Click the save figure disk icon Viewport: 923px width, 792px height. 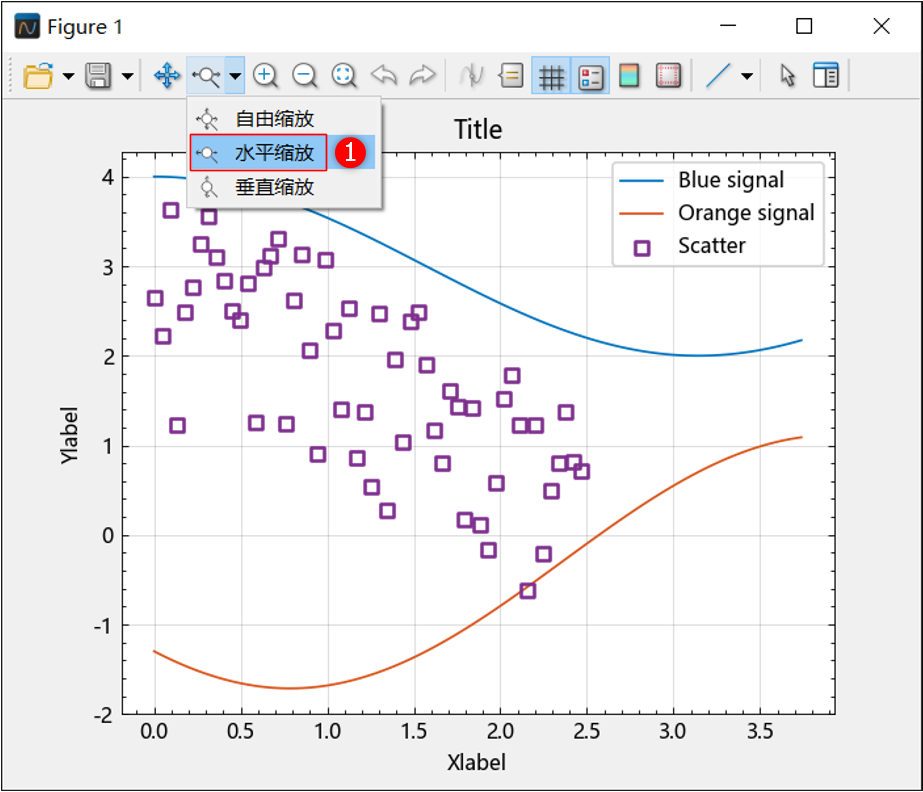(x=97, y=76)
